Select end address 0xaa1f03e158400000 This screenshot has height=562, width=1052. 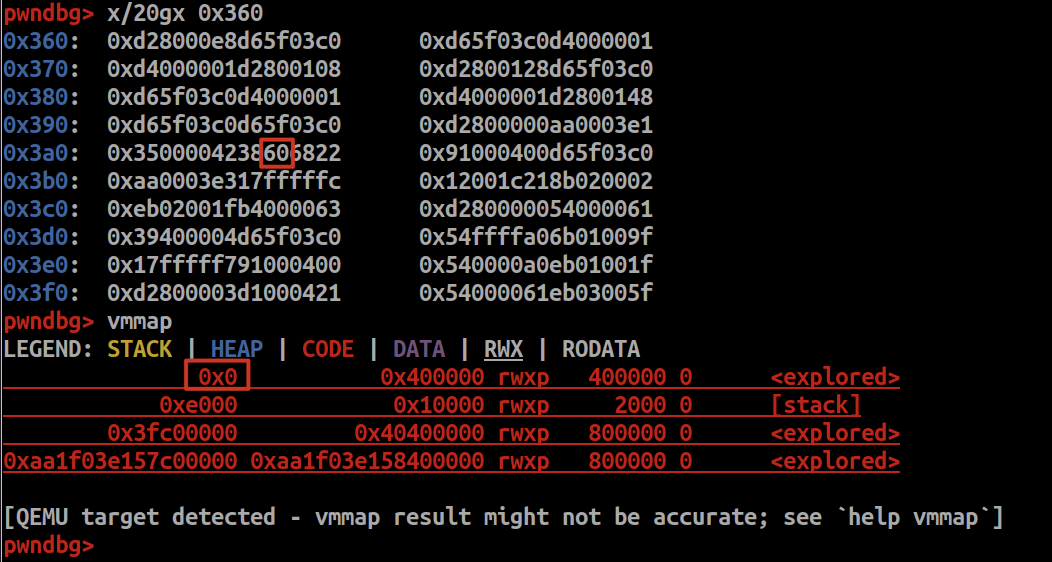click(367, 461)
